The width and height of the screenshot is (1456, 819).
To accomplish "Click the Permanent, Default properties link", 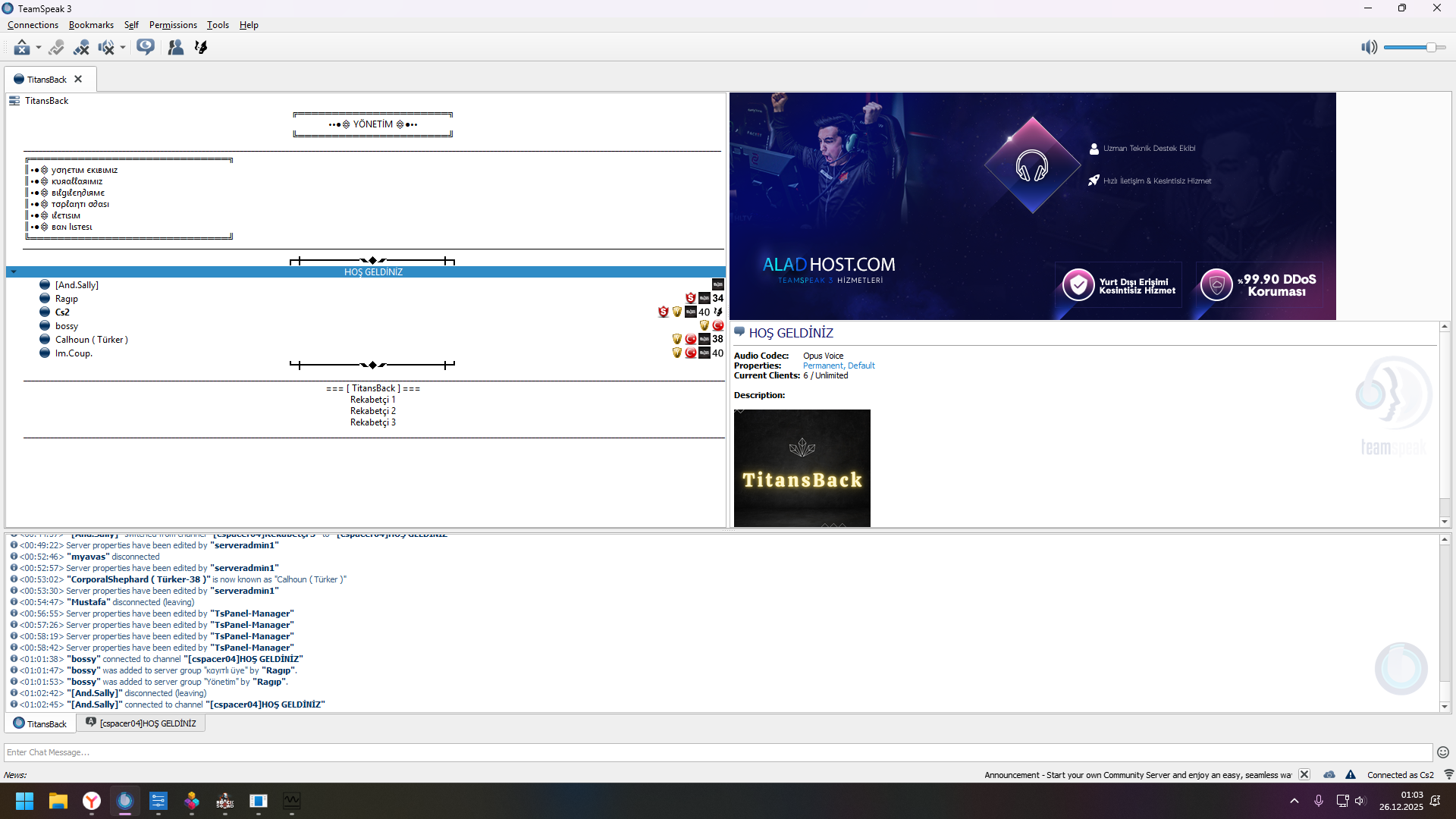I will [839, 366].
